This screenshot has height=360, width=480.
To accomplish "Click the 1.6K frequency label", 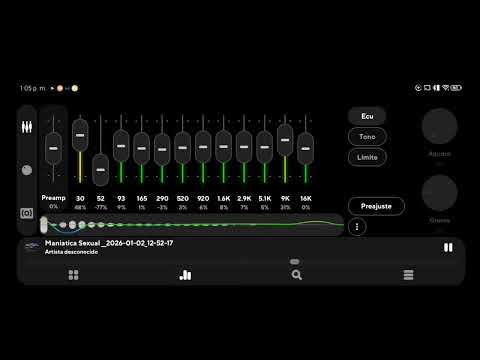I will point(224,199).
